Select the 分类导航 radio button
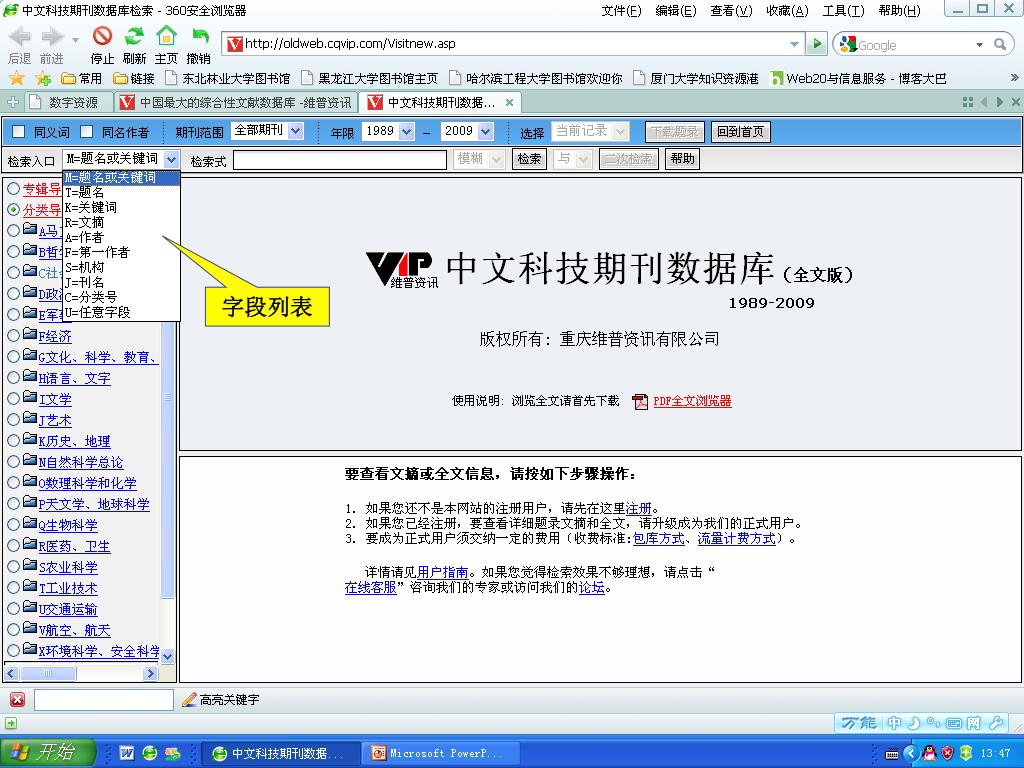Screen dimensions: 1024x768 tap(14, 210)
